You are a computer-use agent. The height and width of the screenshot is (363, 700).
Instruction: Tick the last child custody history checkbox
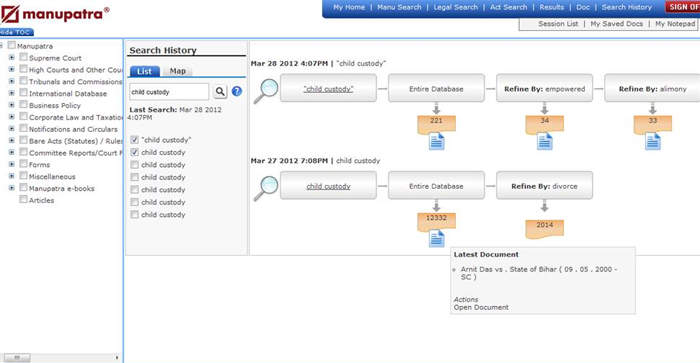coord(134,214)
